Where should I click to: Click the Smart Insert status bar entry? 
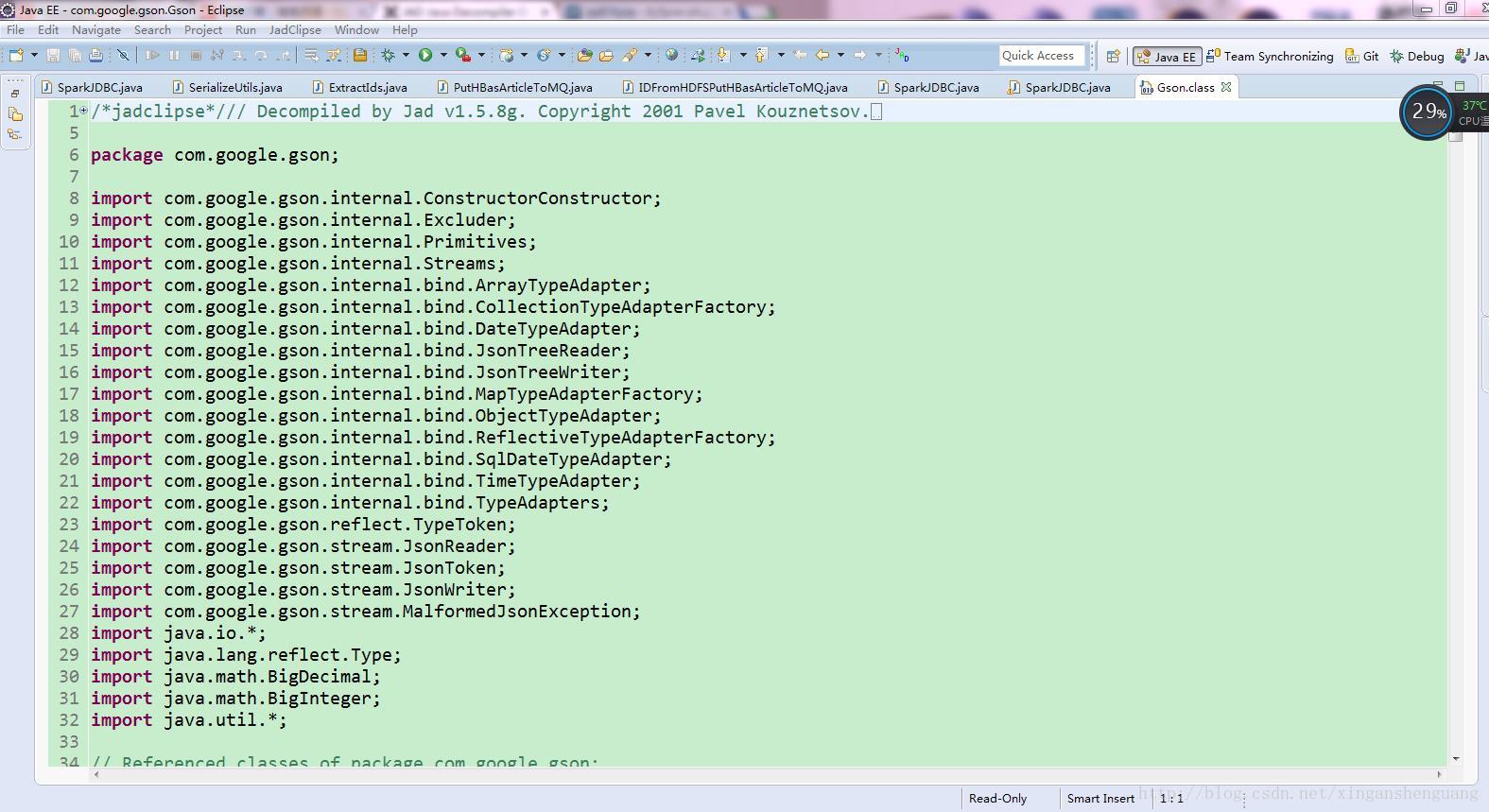click(1100, 798)
